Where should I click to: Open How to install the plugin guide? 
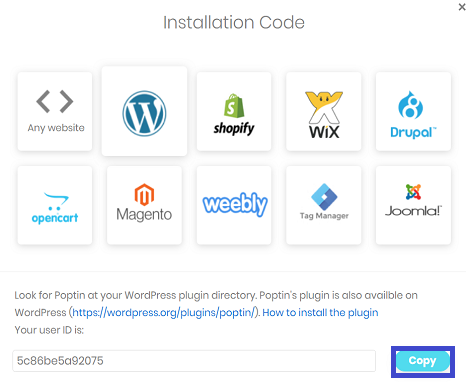[x=320, y=313]
